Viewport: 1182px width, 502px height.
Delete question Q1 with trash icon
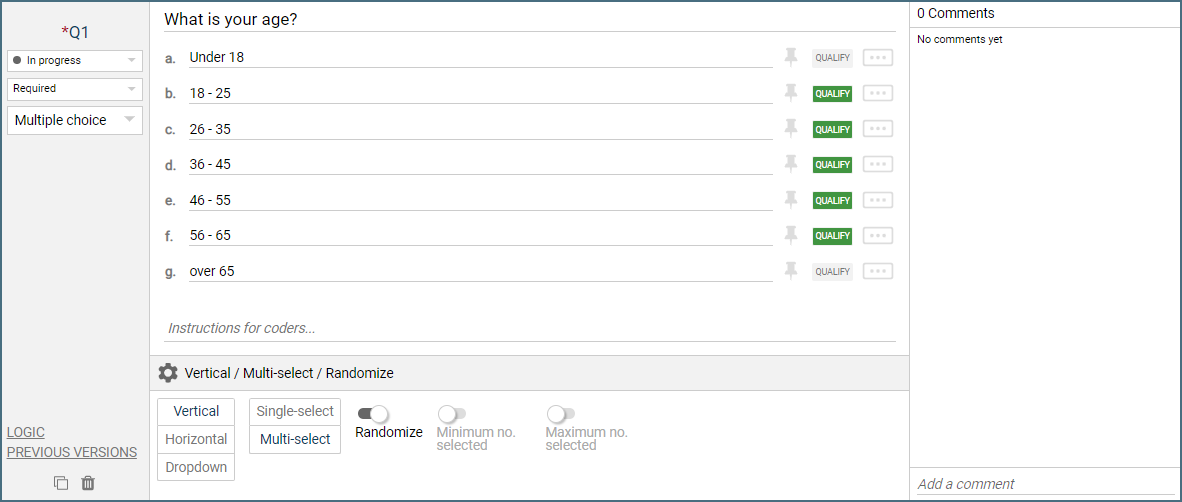pos(88,483)
